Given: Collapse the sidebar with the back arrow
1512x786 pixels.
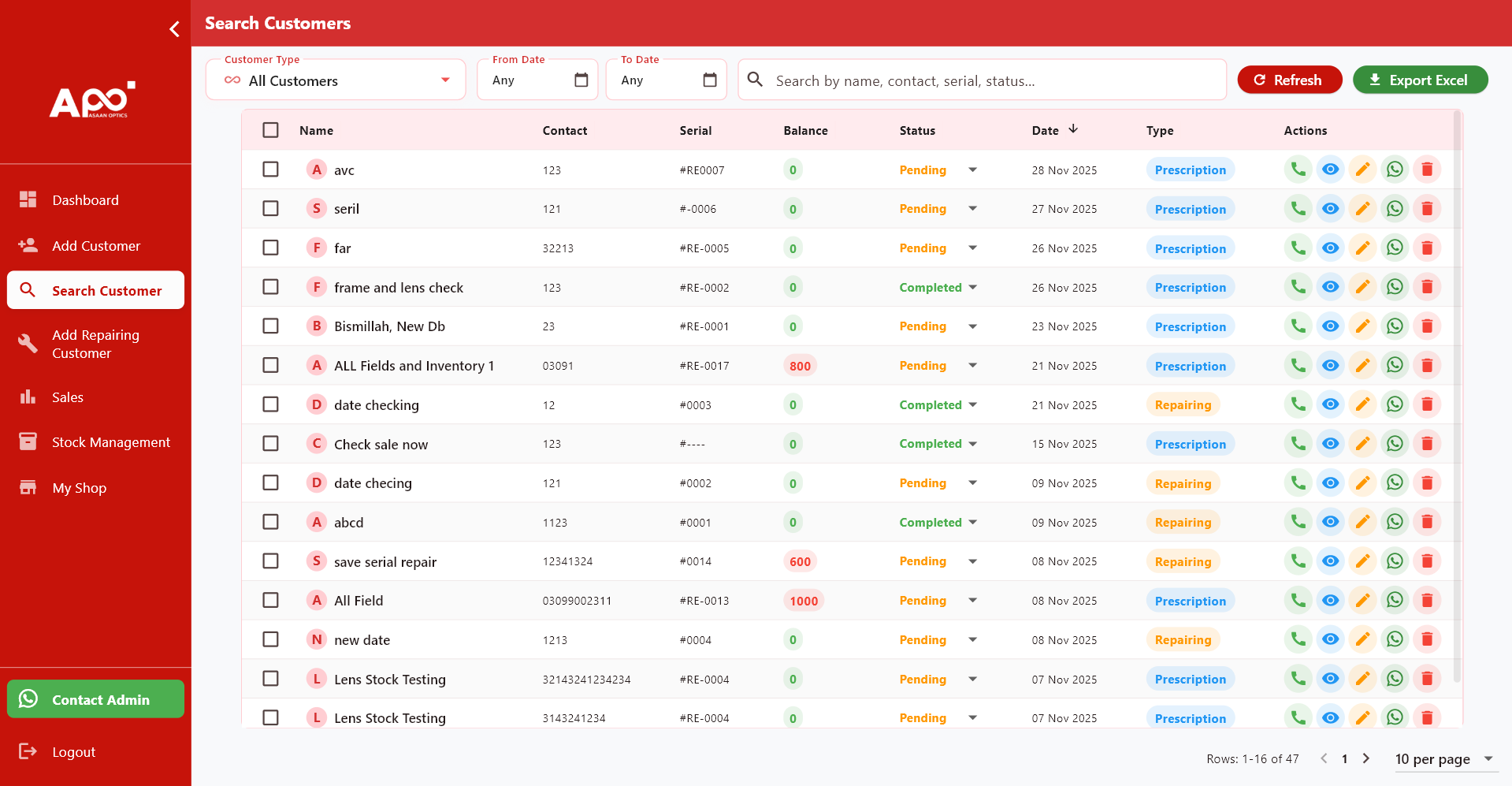Looking at the screenshot, I should pyautogui.click(x=174, y=29).
